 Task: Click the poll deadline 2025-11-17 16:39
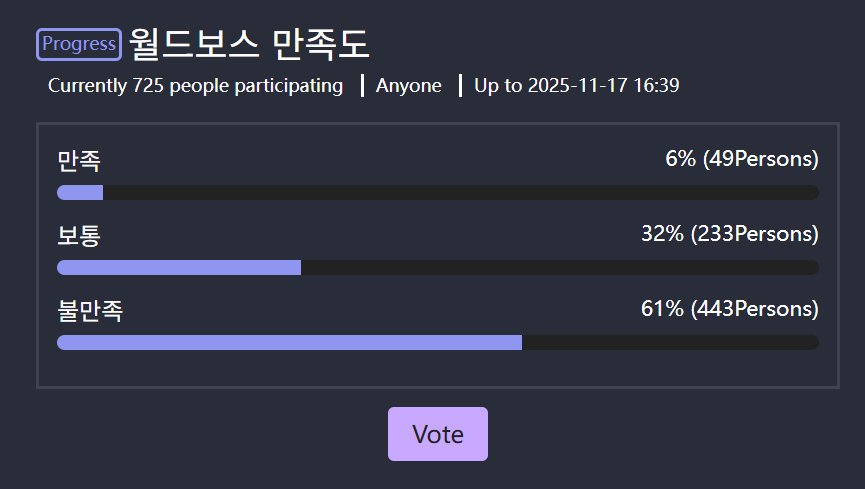point(603,86)
